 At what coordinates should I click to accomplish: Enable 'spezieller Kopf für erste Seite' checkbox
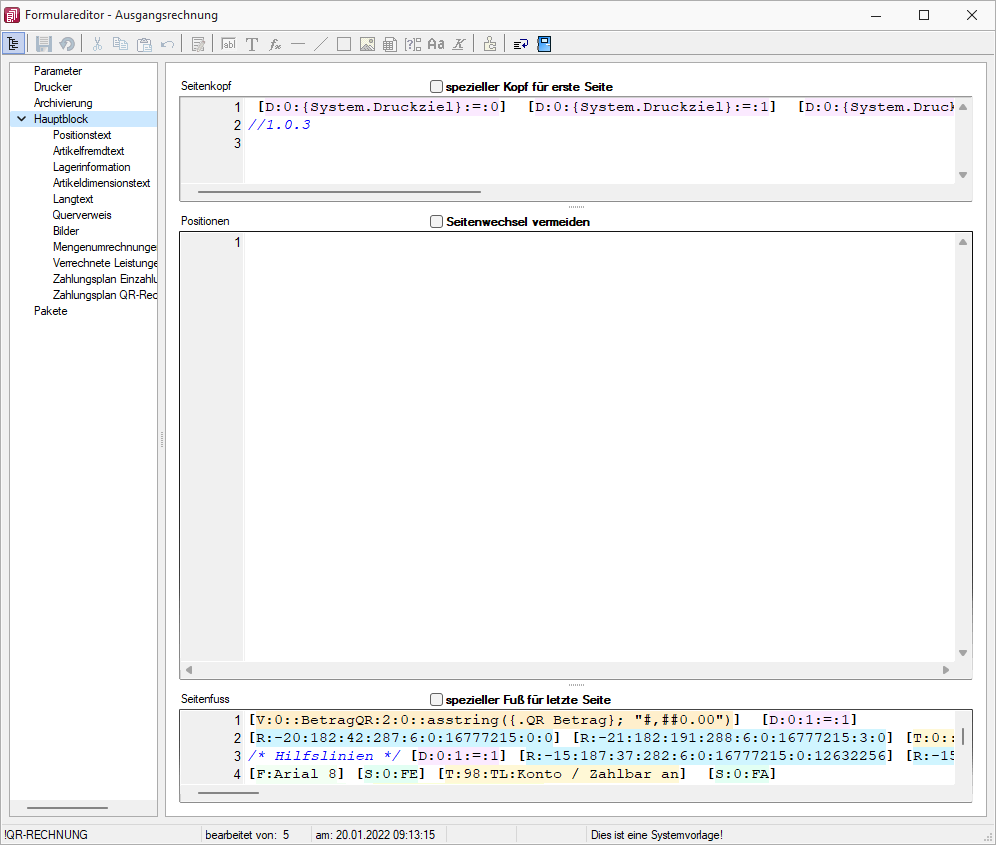click(436, 87)
